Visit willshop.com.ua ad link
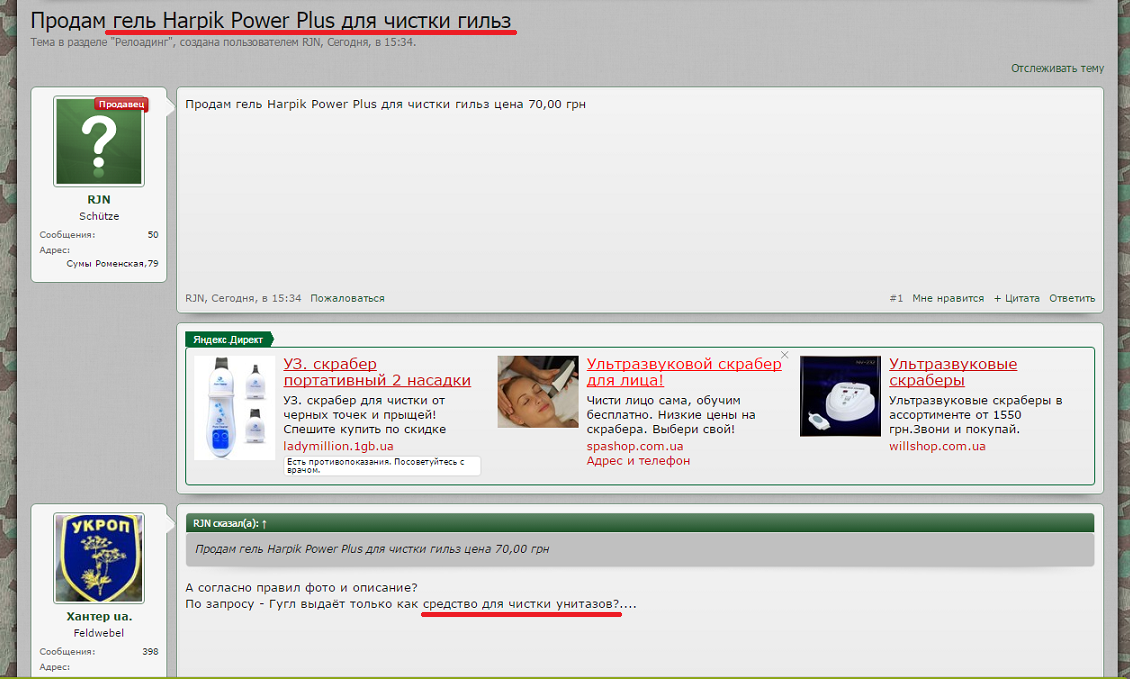Image resolution: width=1130 pixels, height=679 pixels. coord(937,446)
